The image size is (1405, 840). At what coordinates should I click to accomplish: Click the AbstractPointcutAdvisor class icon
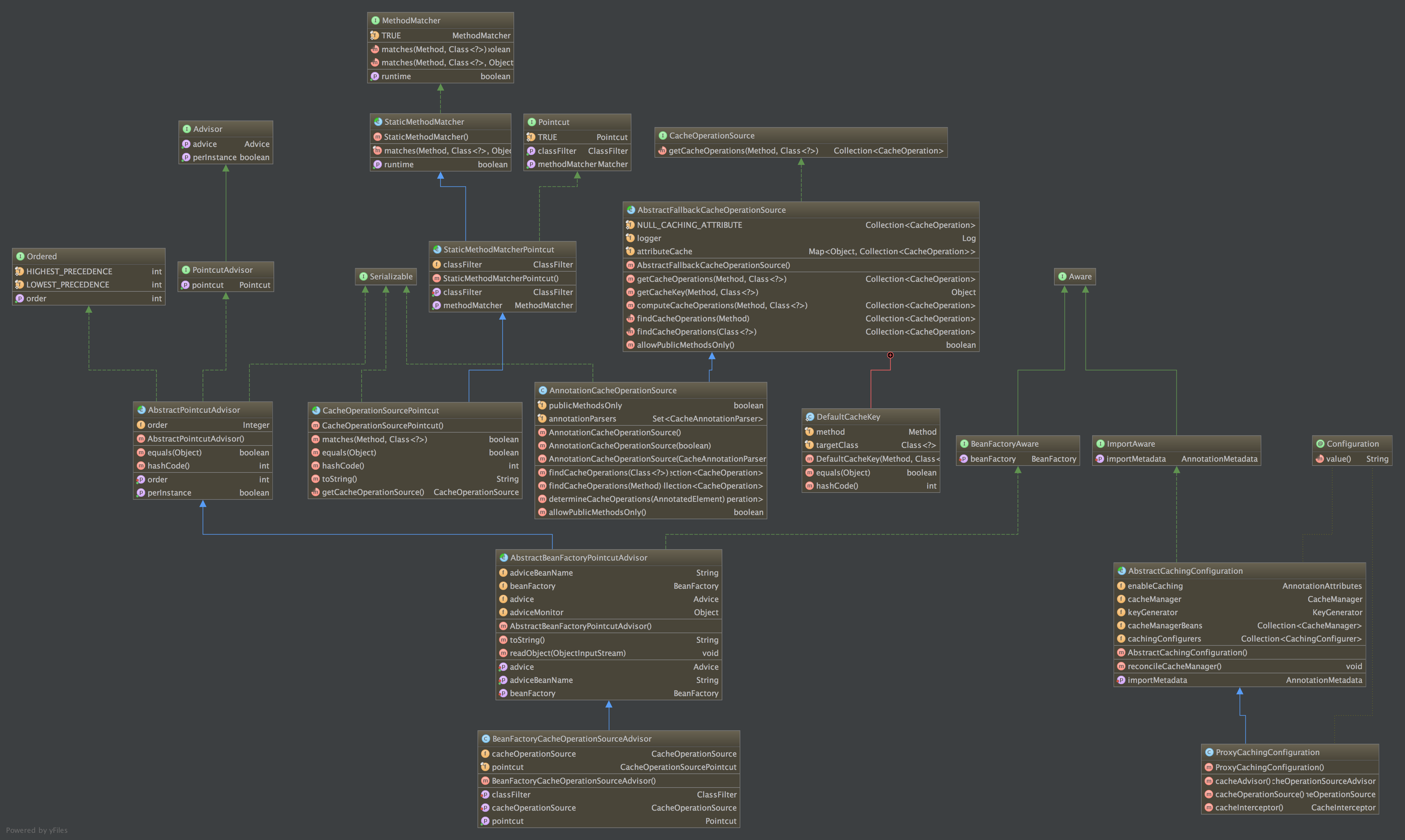141,410
